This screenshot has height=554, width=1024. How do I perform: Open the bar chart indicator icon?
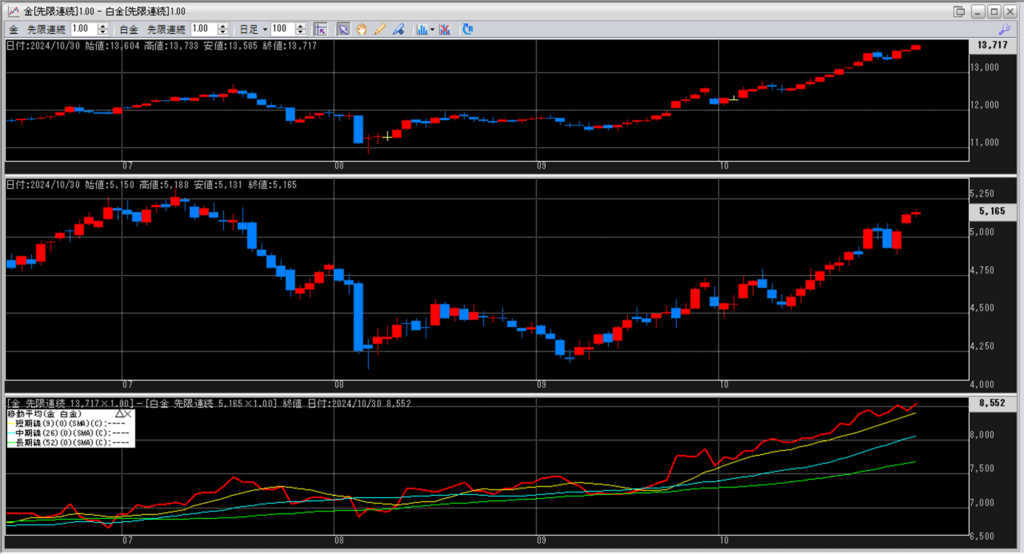coord(418,29)
